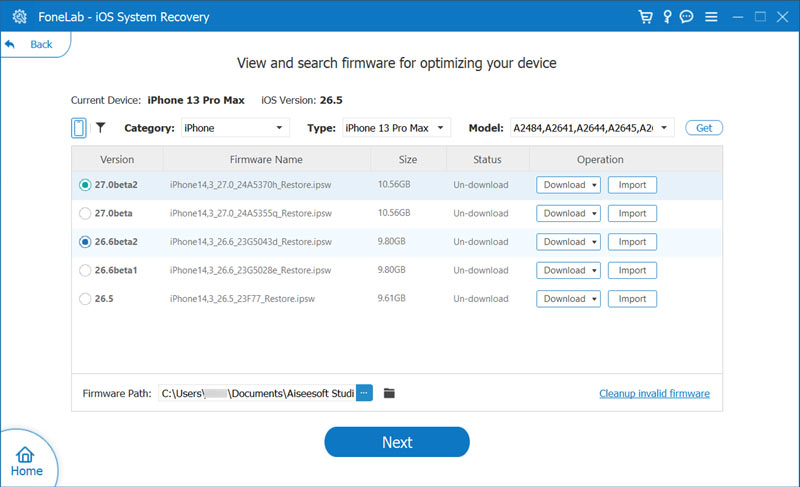Click the FoneLab gear logo icon
The image size is (800, 487).
tap(19, 17)
